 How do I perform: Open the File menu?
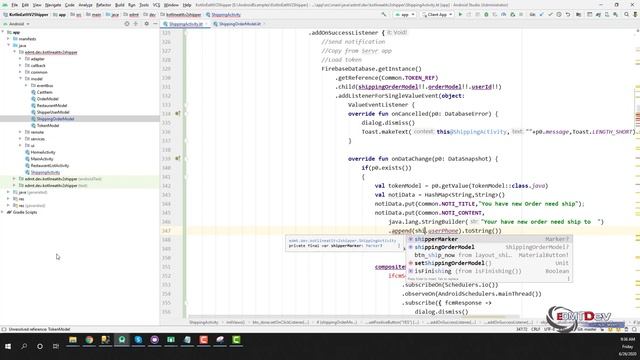tap(15, 5)
